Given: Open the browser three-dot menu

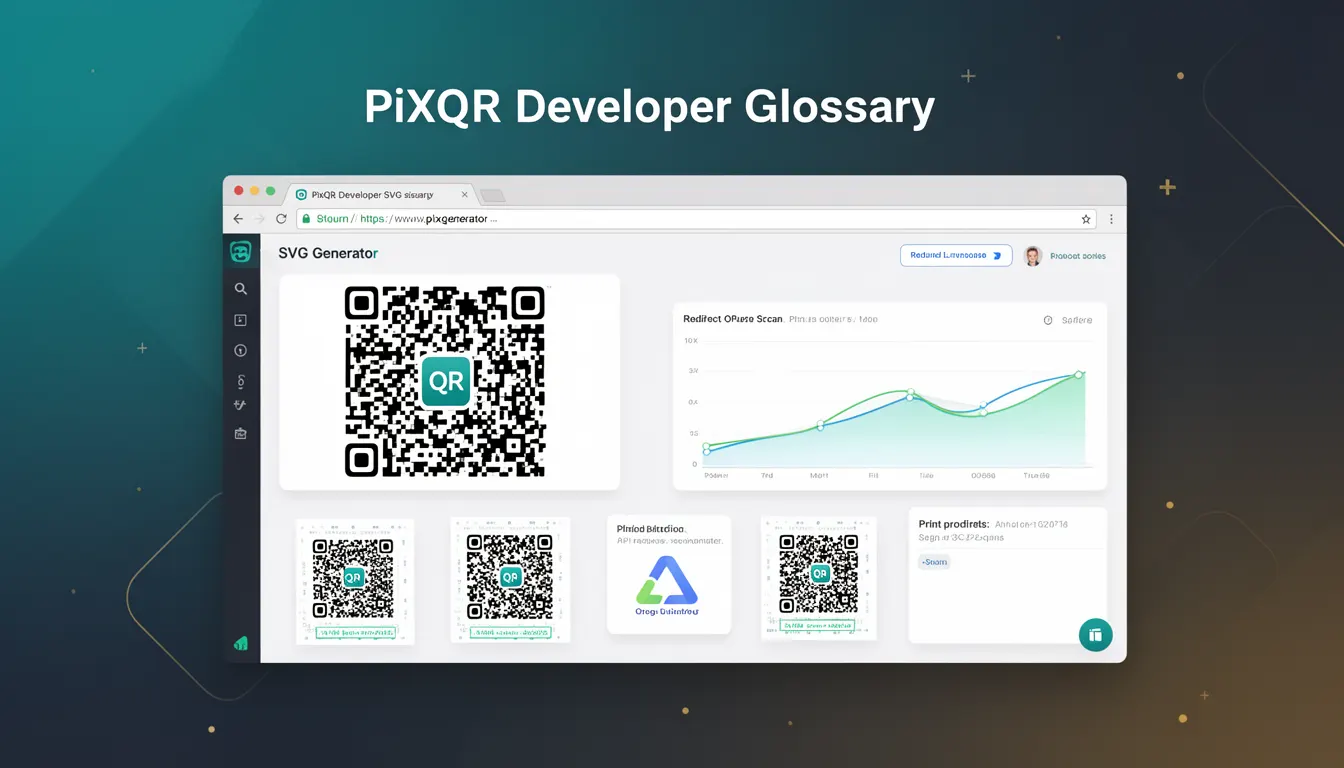Looking at the screenshot, I should coord(1111,219).
